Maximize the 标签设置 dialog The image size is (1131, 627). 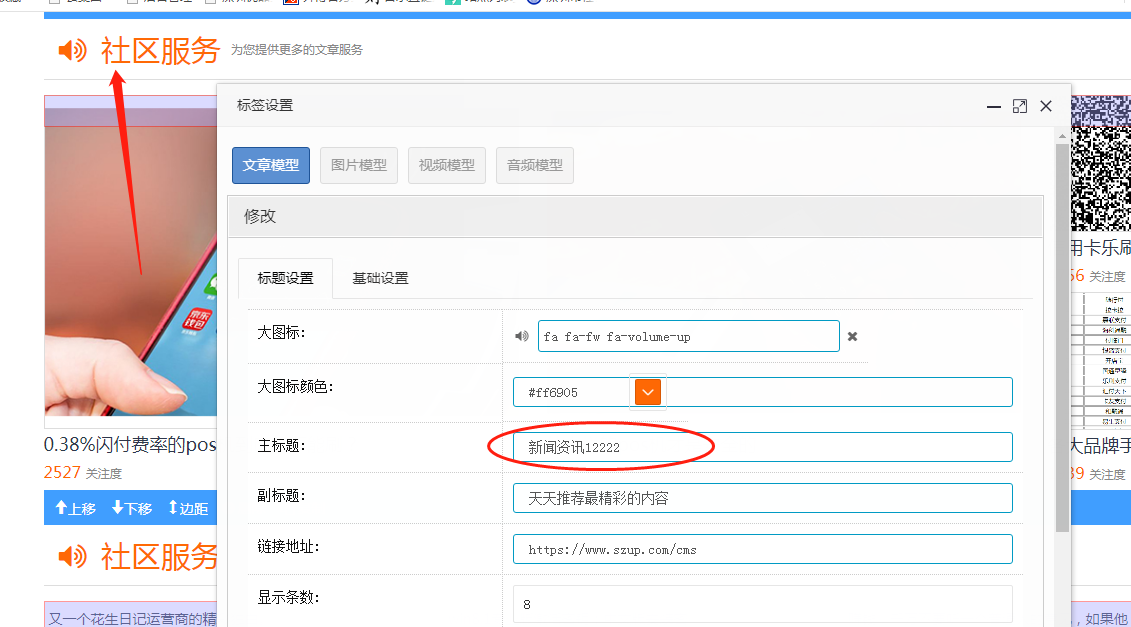point(1019,106)
